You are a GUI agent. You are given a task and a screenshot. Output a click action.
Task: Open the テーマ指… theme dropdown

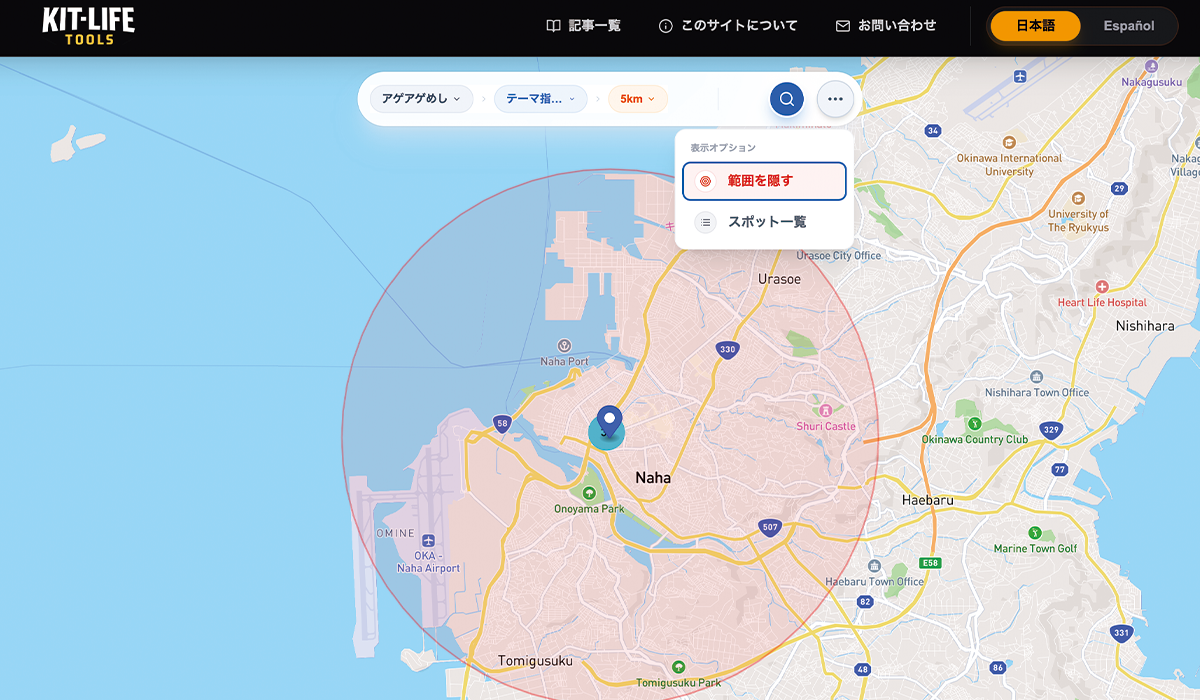point(540,99)
